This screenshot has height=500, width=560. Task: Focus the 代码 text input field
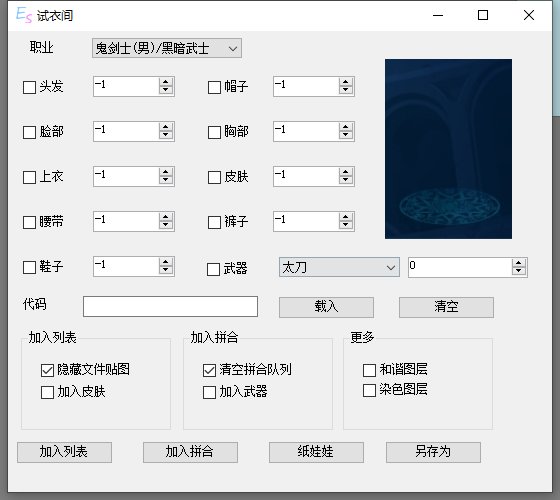170,306
